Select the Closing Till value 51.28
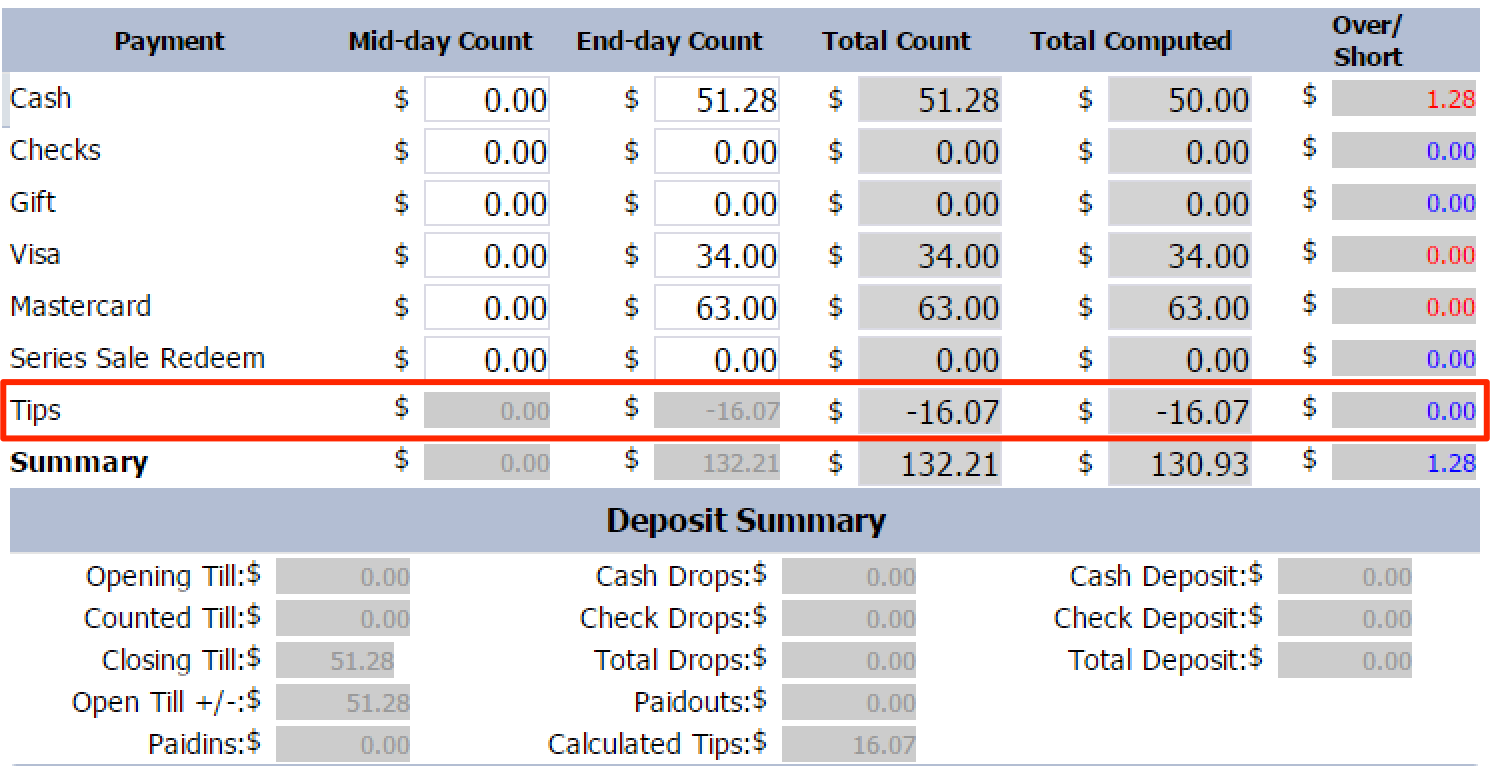1490x766 pixels. click(x=335, y=661)
